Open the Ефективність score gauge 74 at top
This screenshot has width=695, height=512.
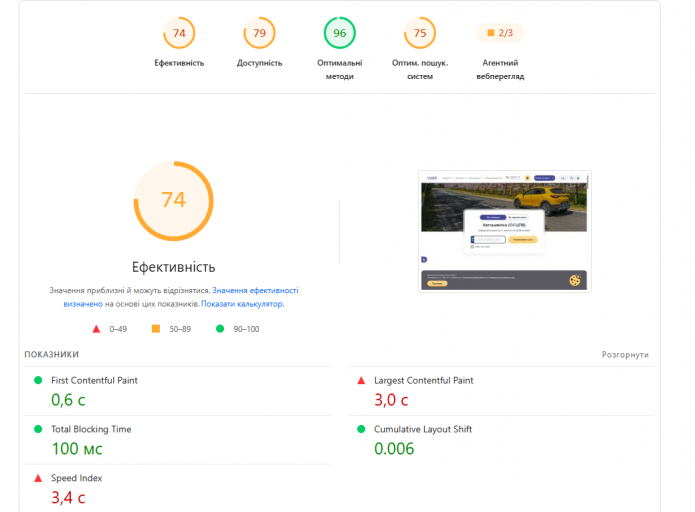[x=179, y=33]
